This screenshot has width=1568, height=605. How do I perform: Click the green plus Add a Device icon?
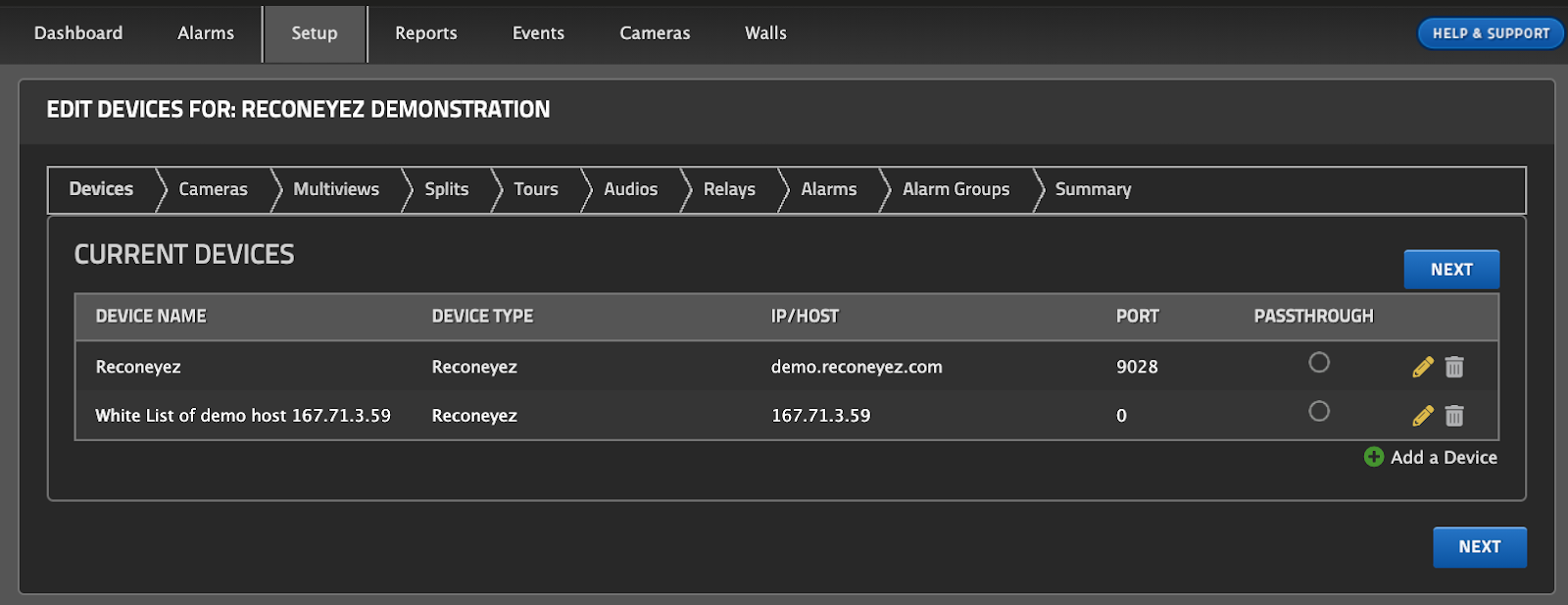(1374, 457)
